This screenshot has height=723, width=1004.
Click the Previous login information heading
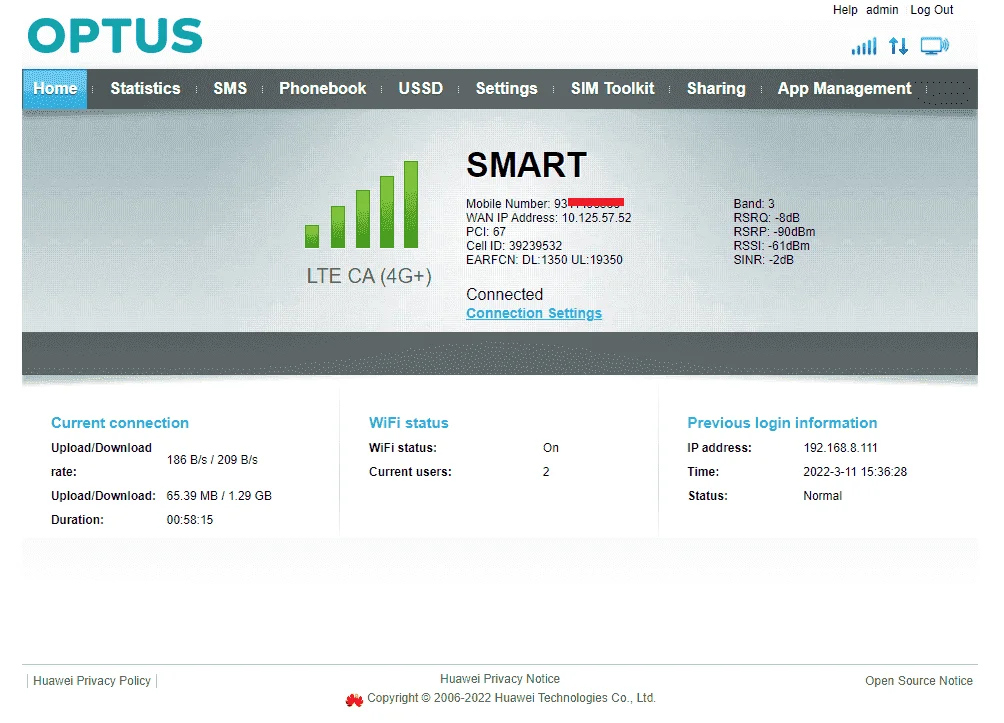click(782, 423)
